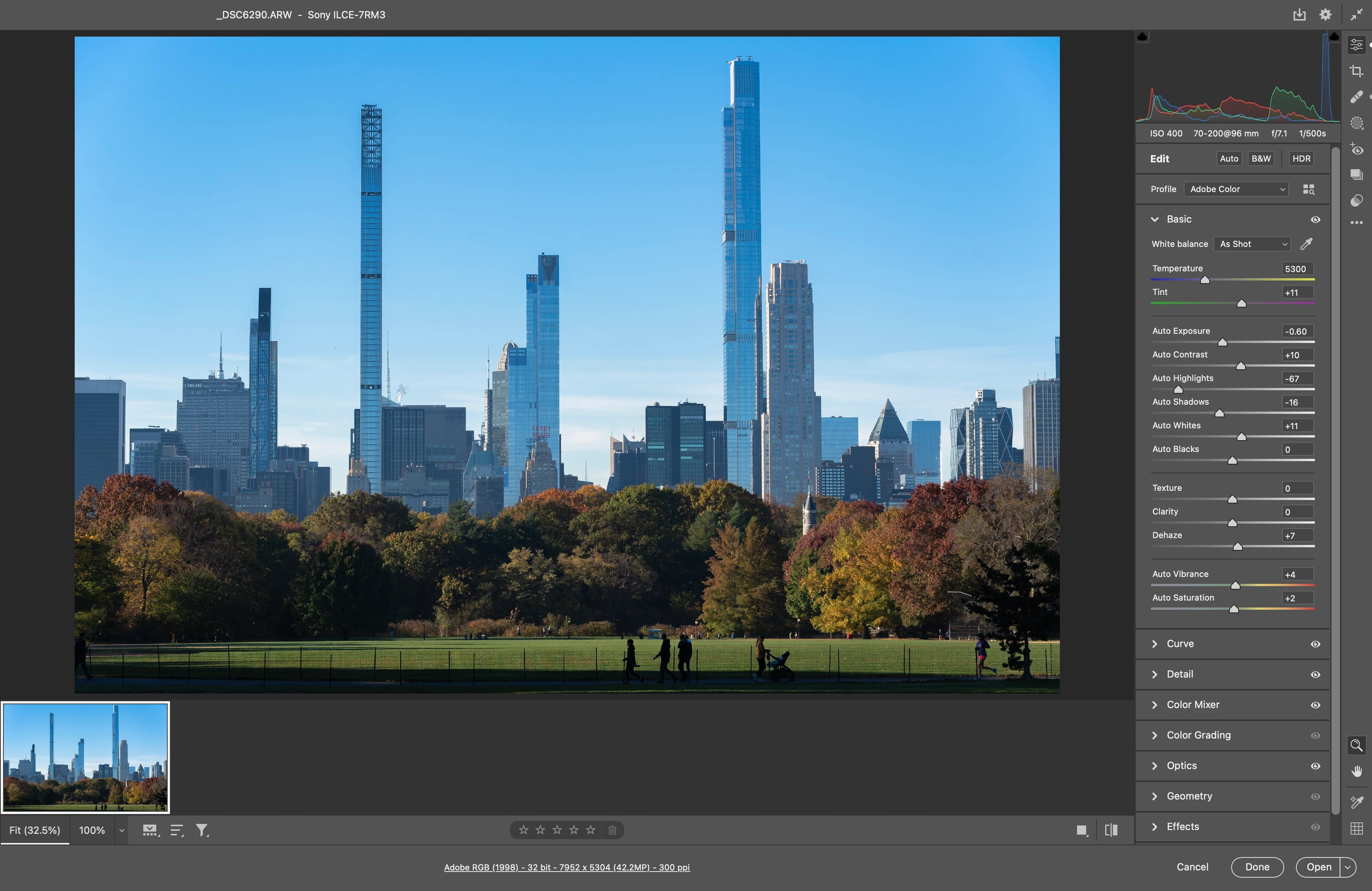Toggle visibility of Basic panel edits

pyautogui.click(x=1315, y=220)
